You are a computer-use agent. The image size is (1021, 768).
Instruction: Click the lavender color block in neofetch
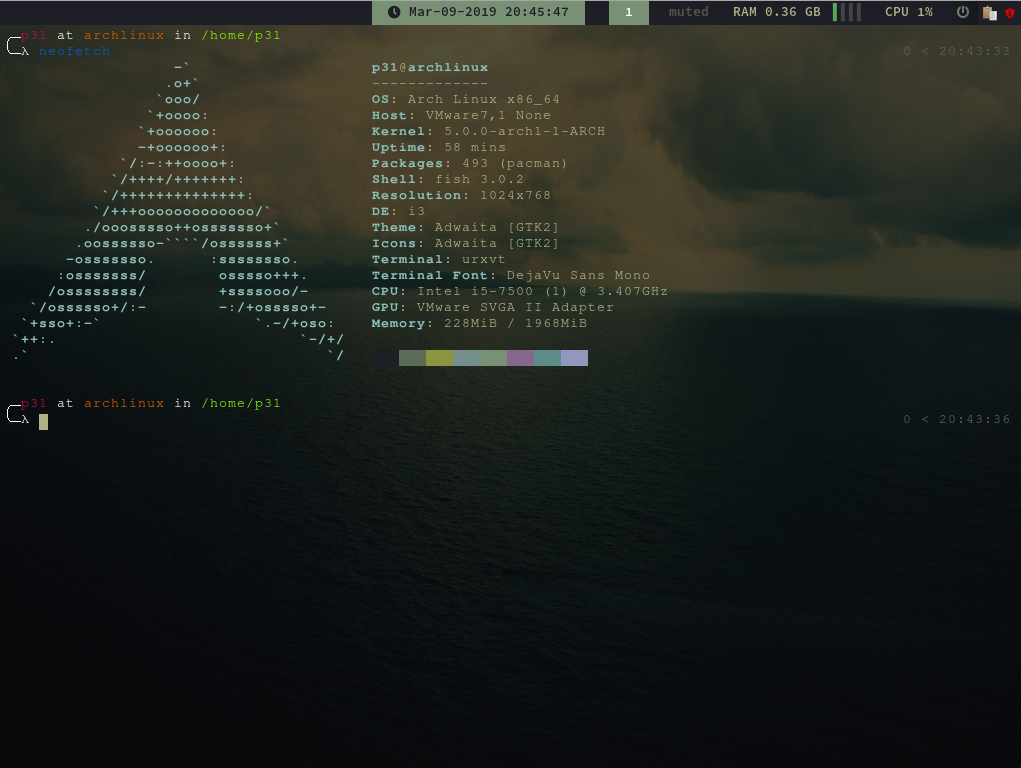tap(574, 358)
